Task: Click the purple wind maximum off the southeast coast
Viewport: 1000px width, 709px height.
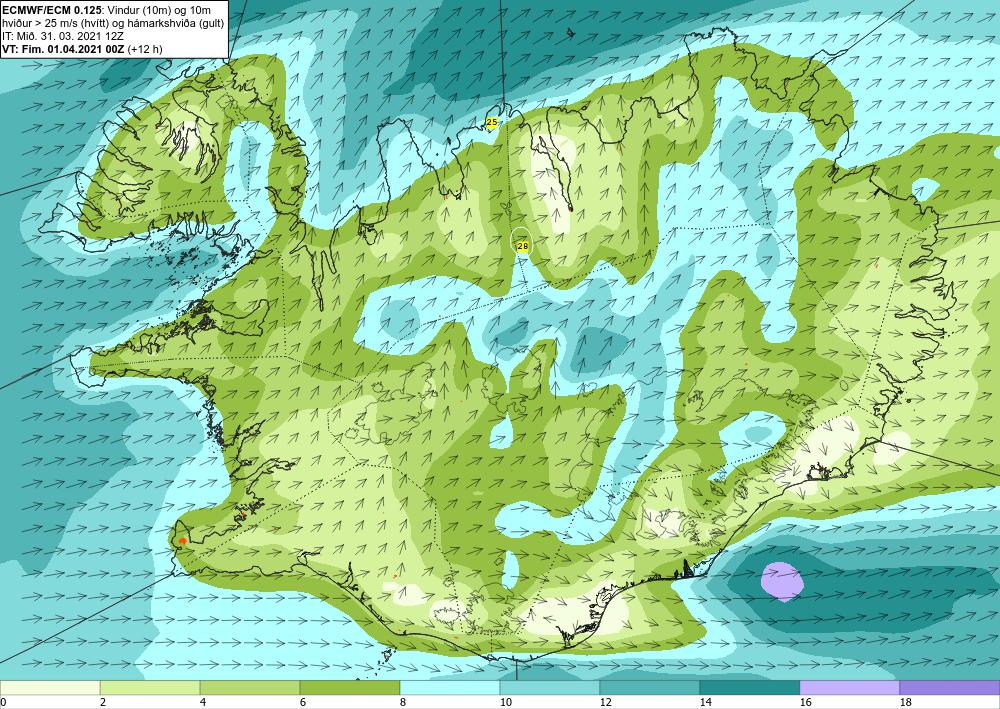Action: (783, 581)
